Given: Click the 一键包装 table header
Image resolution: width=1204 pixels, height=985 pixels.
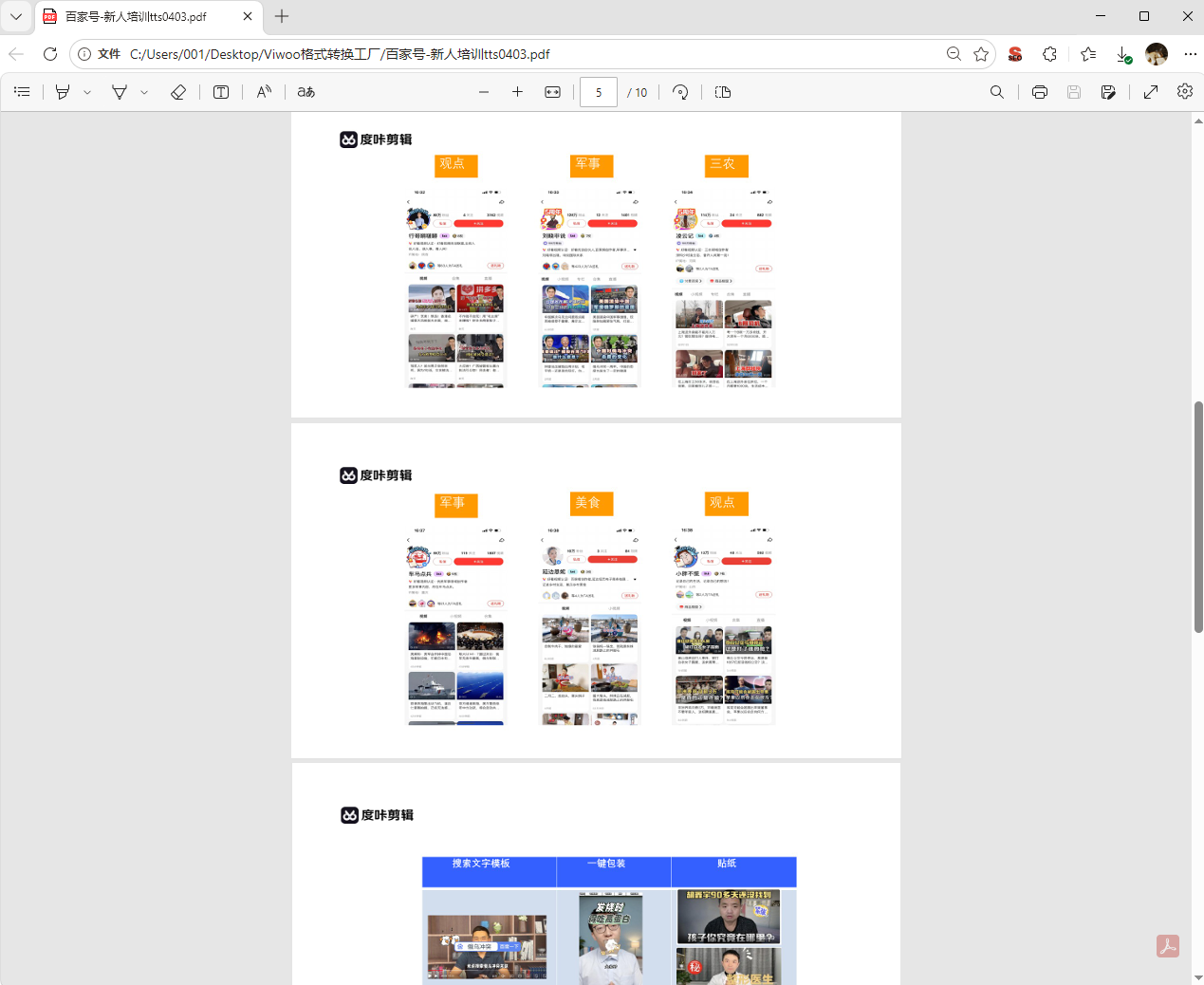Looking at the screenshot, I should click(x=614, y=871).
